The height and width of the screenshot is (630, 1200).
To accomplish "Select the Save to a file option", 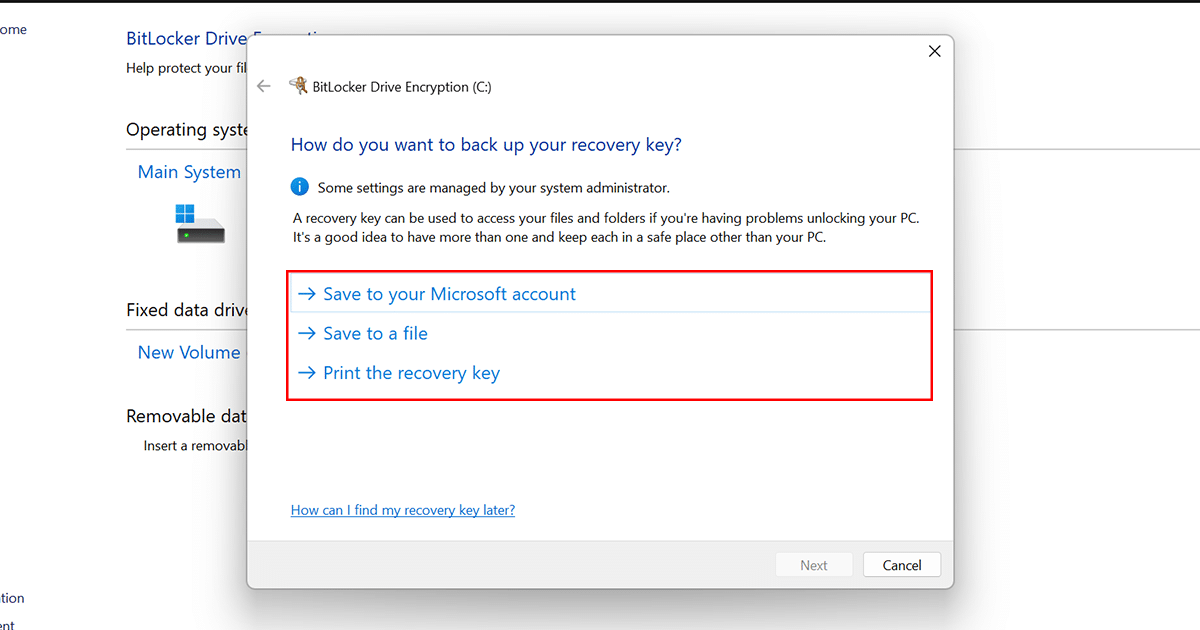I will (375, 333).
